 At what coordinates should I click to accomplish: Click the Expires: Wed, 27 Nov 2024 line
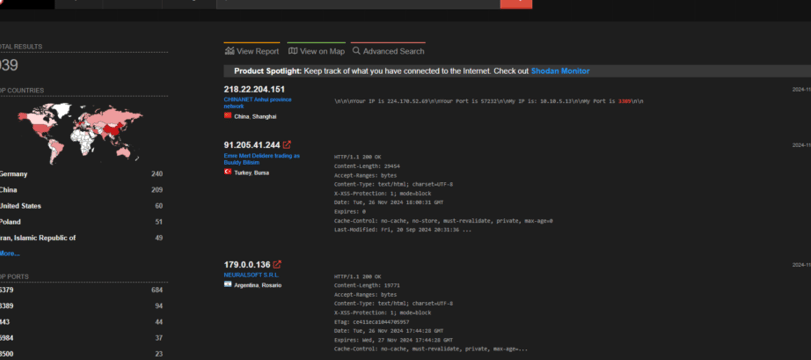click(393, 340)
